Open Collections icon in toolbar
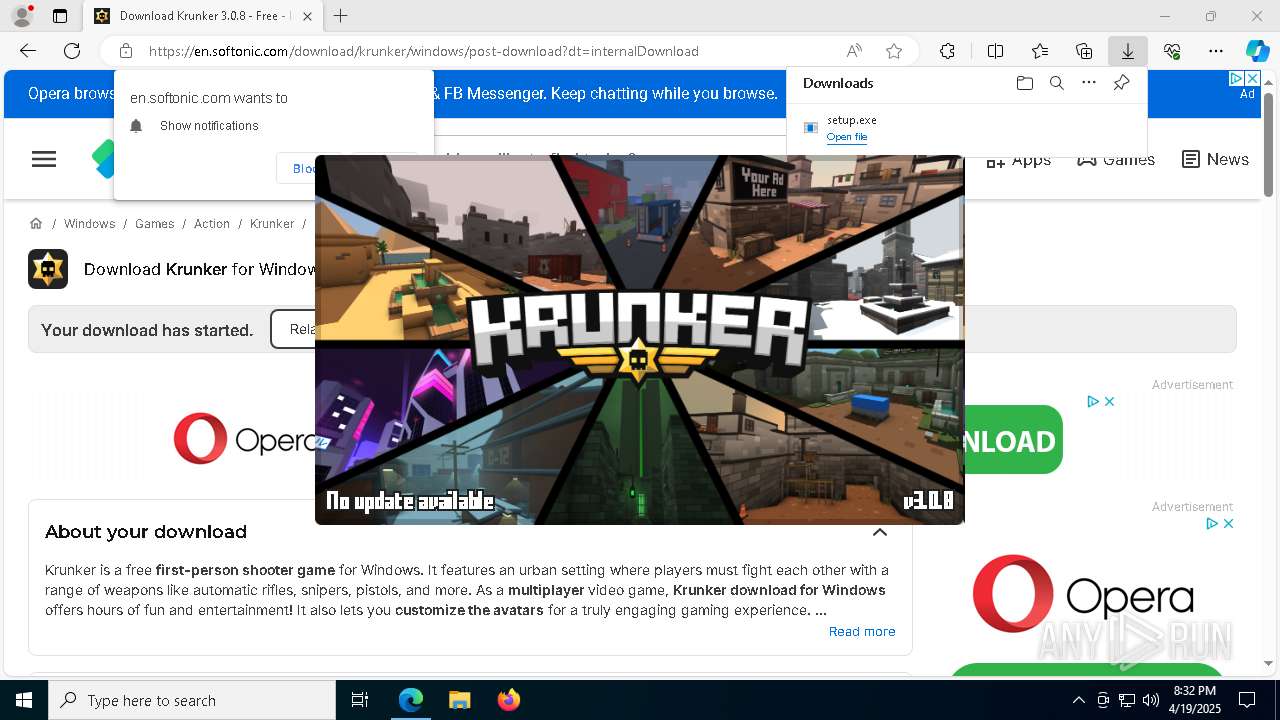The width and height of the screenshot is (1280, 720). click(1084, 51)
